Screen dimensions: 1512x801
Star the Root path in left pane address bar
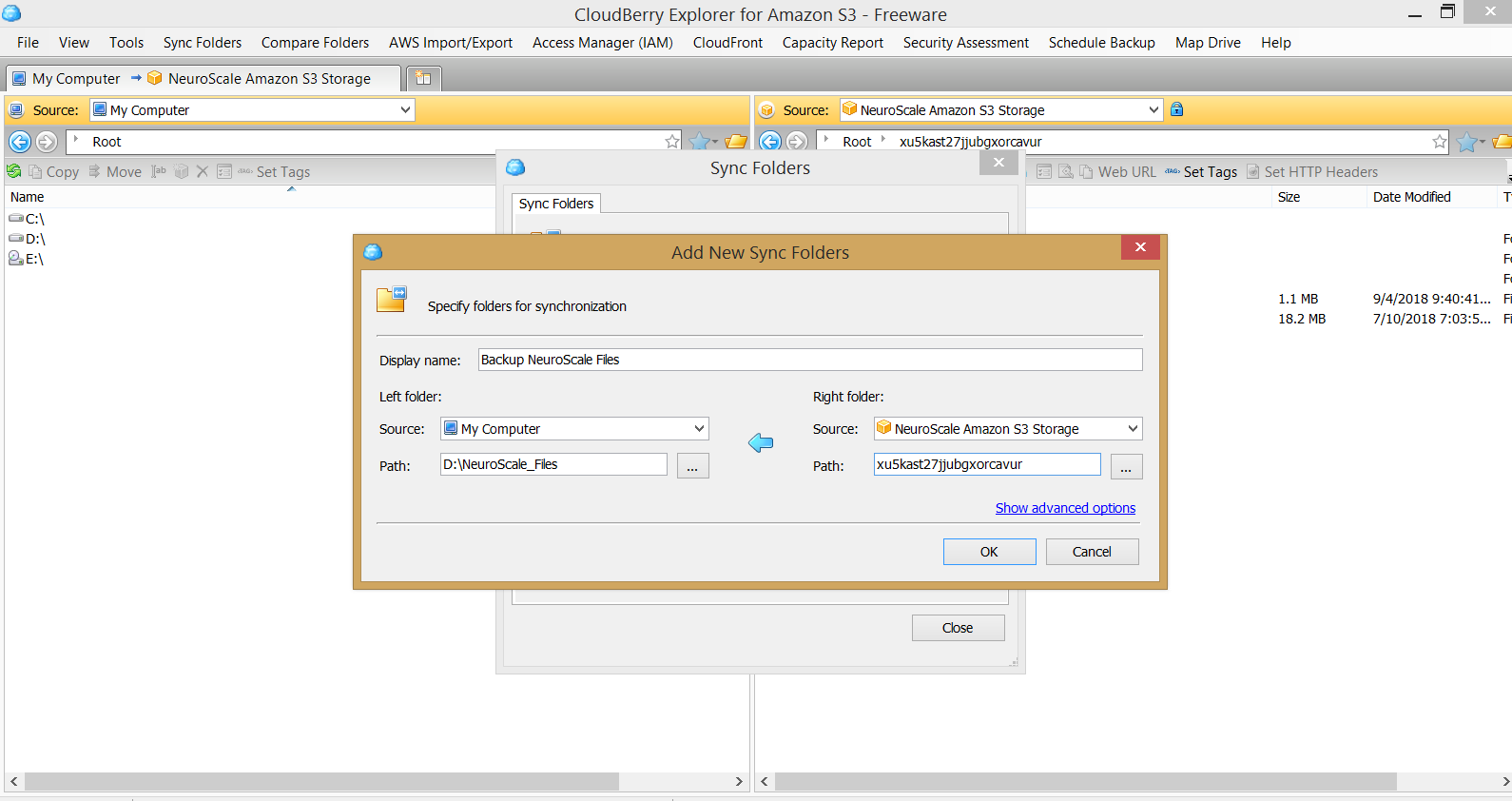click(x=672, y=142)
